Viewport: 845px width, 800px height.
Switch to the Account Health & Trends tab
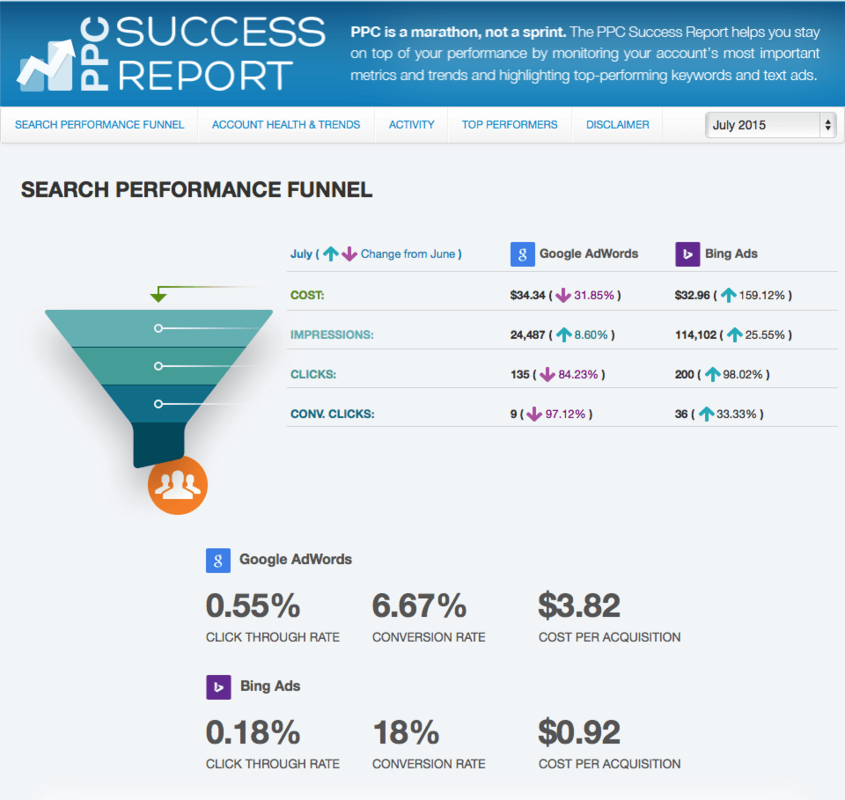point(286,125)
